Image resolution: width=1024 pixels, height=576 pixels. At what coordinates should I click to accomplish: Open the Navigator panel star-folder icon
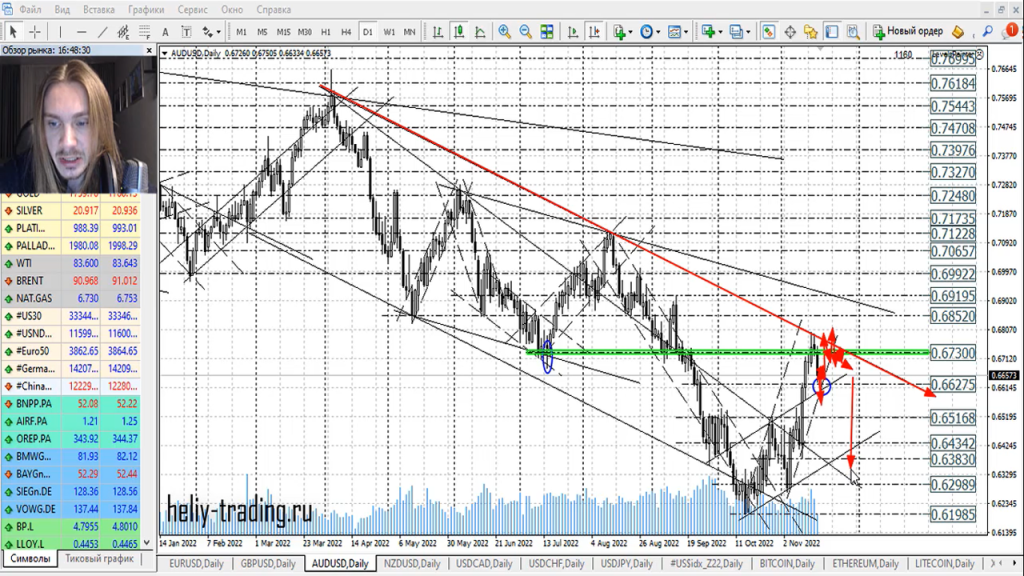810,31
